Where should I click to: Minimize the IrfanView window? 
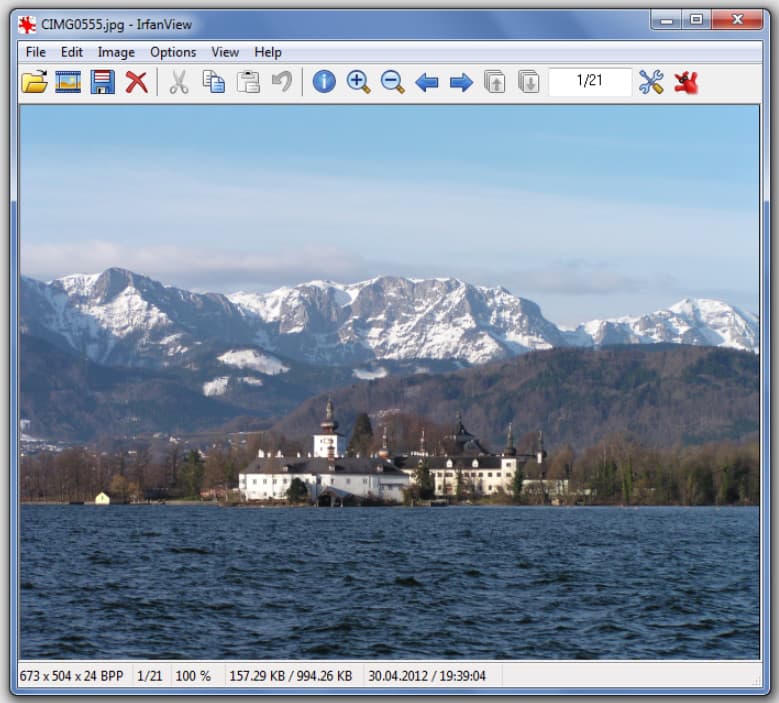(x=667, y=20)
